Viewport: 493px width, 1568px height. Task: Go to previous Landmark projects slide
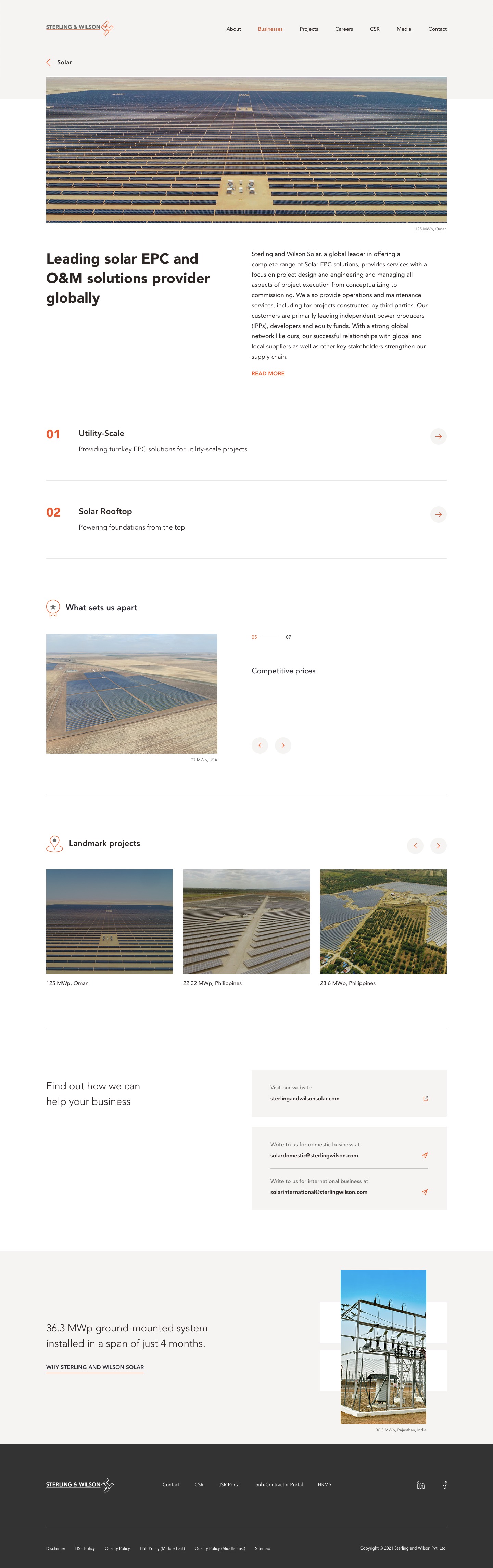415,845
